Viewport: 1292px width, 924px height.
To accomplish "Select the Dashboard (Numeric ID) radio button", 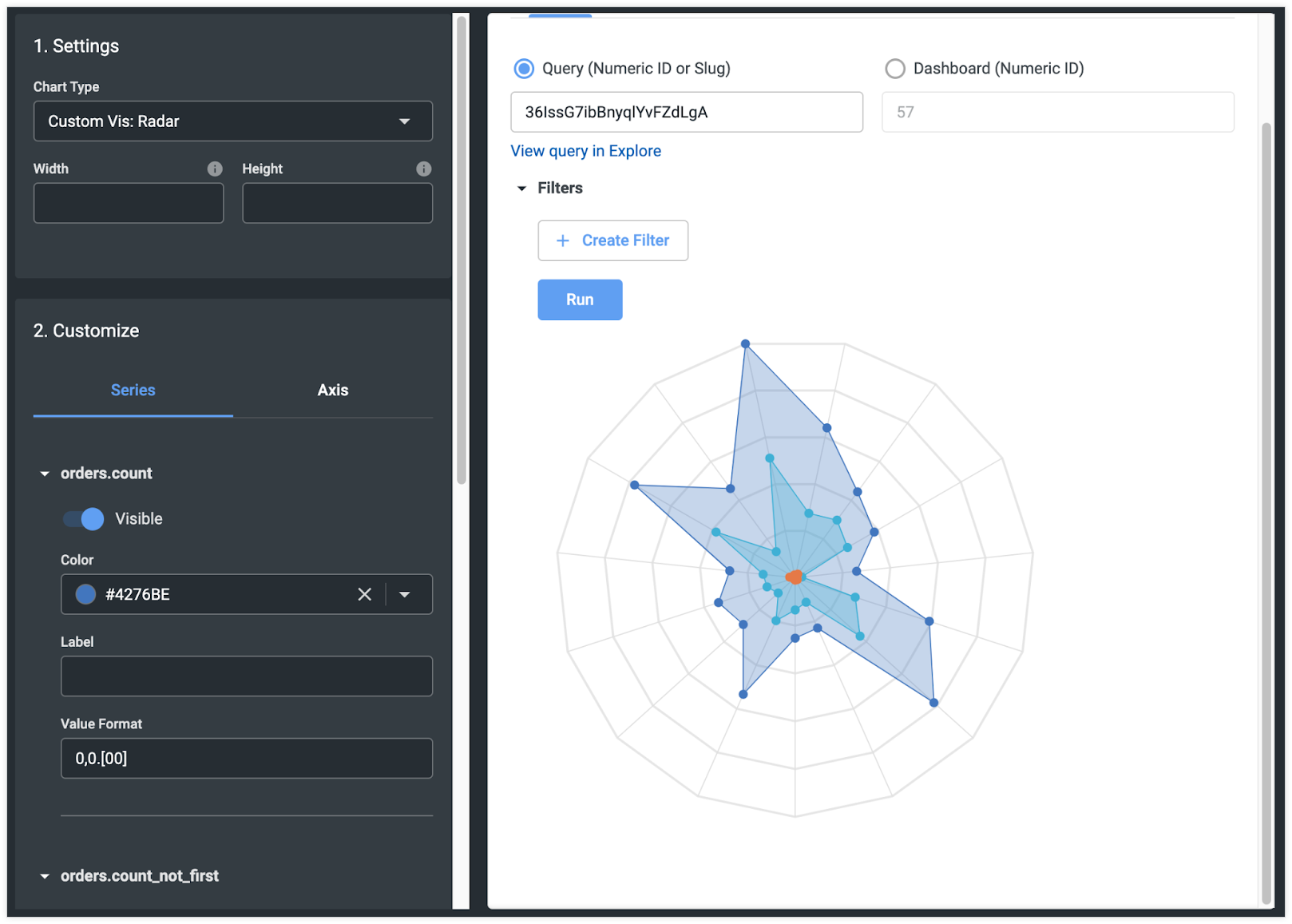I will (894, 69).
